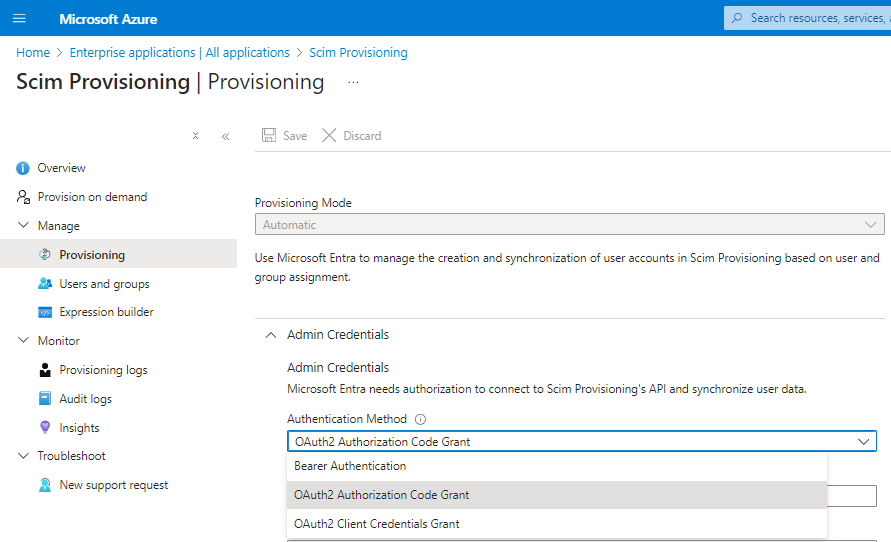
Task: Collapse the Manage section chevron
Action: pyautogui.click(x=23, y=225)
